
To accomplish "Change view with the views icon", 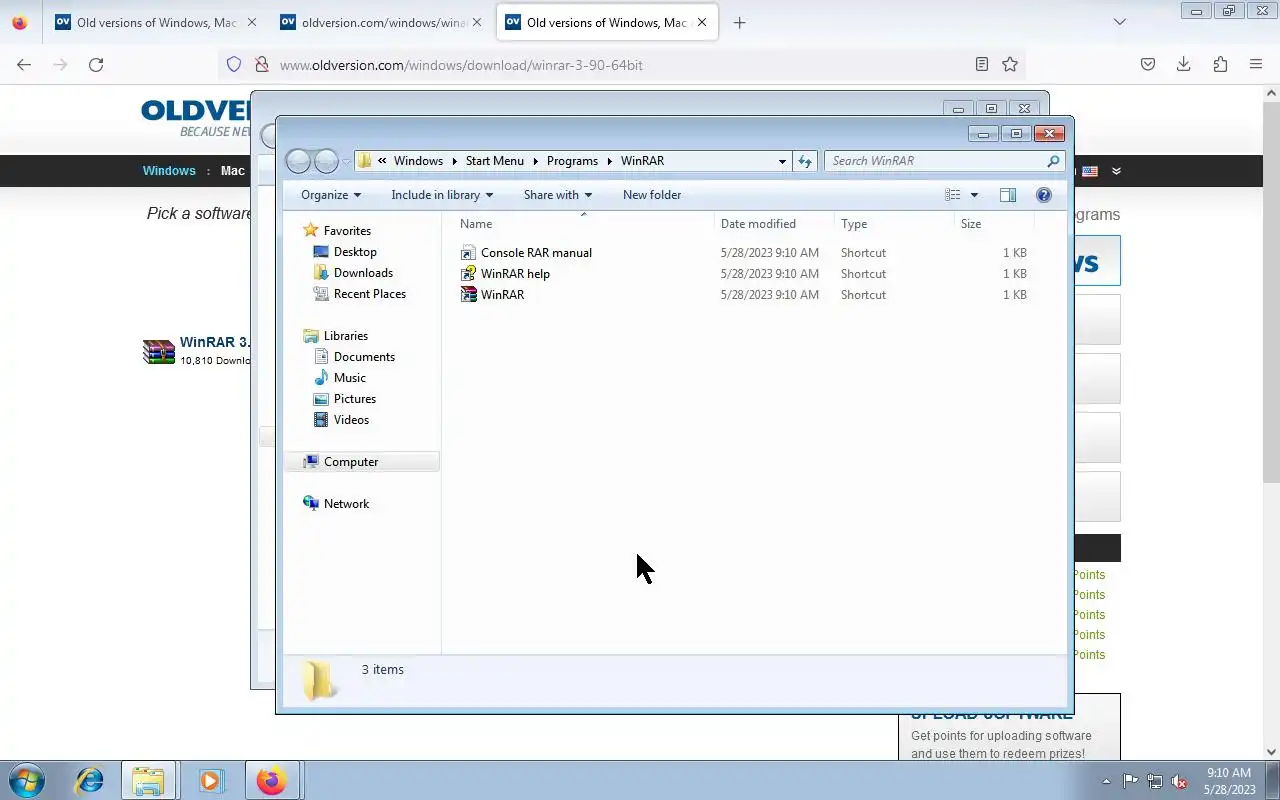I will (x=953, y=195).
